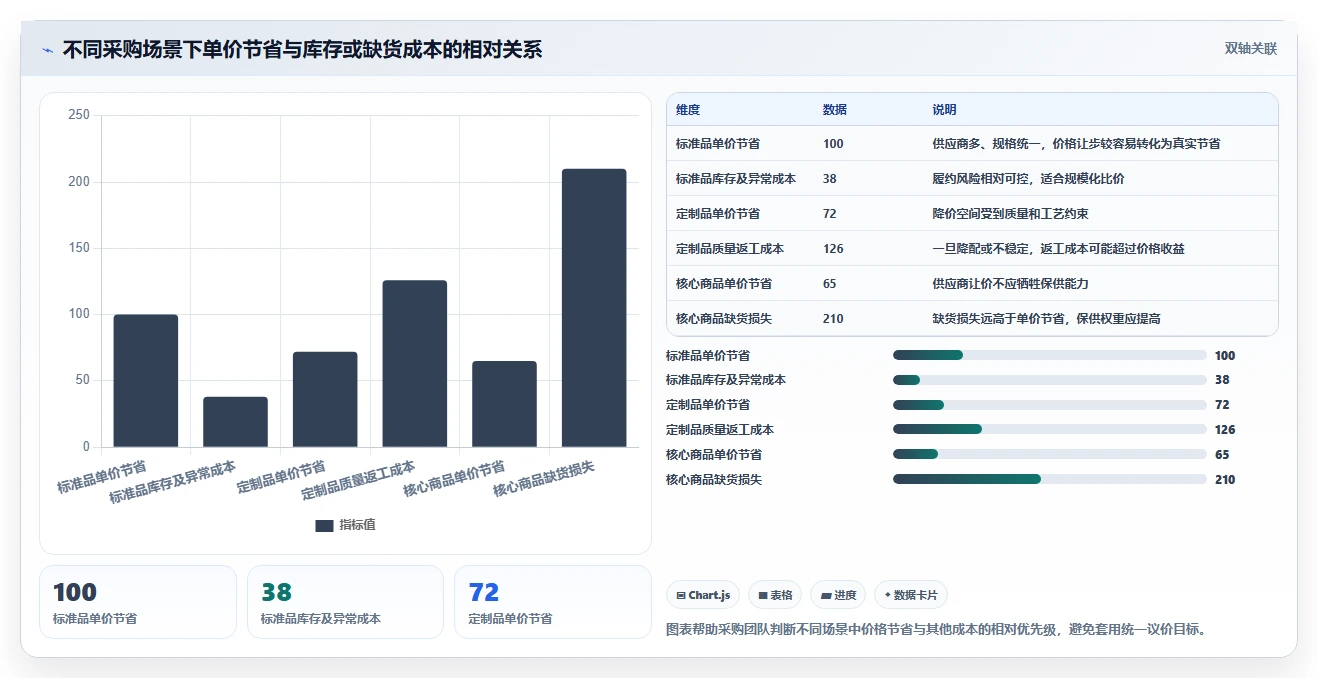Select the 进度 chip

(838, 595)
